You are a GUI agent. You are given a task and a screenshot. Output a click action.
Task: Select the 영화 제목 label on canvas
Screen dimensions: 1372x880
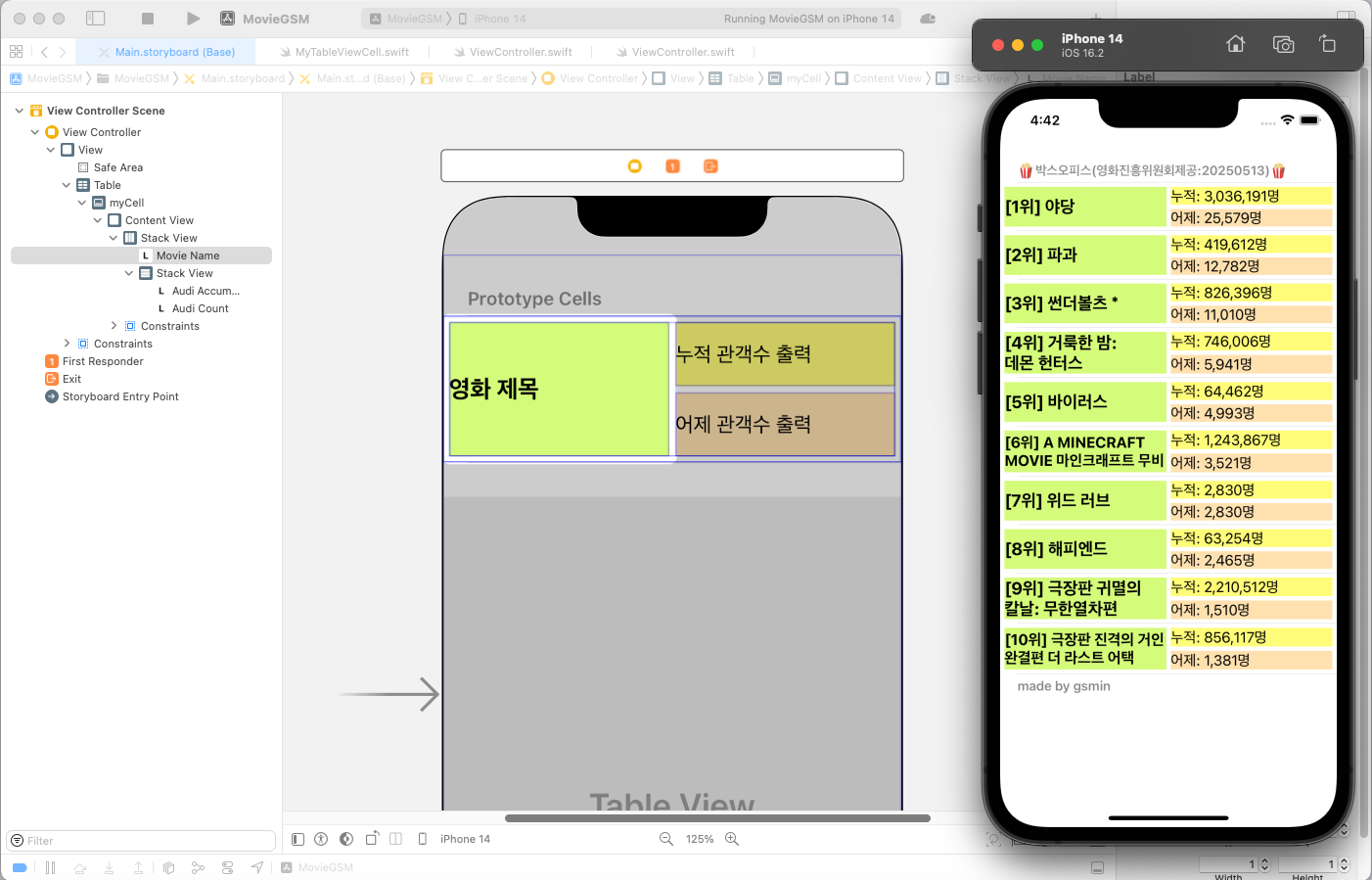pyautogui.click(x=559, y=389)
